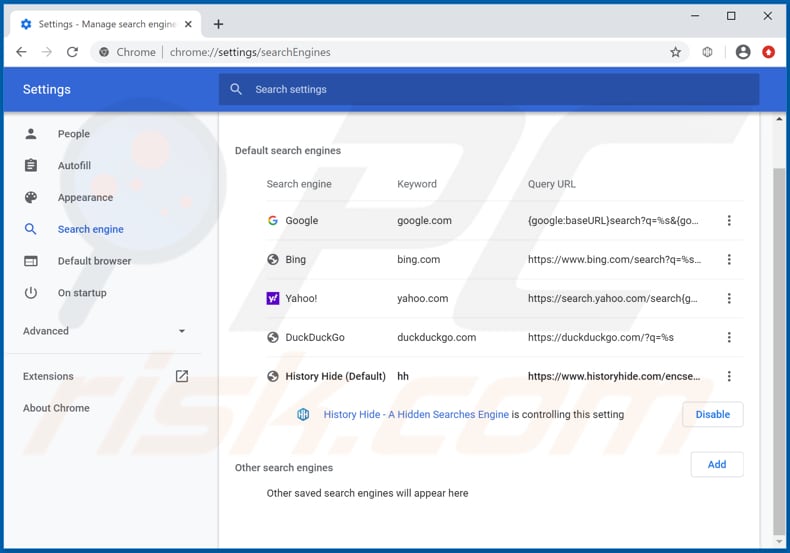Click the hh keyword for History Hide
The height and width of the screenshot is (553, 790).
point(403,376)
